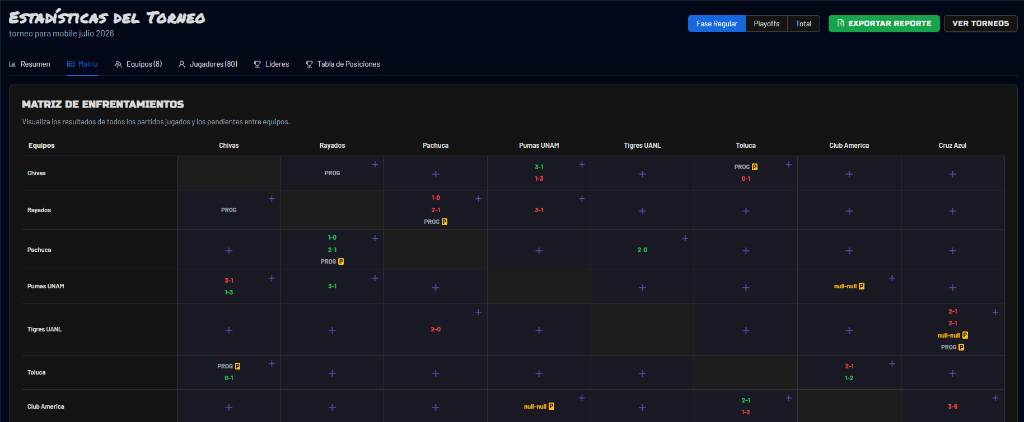Click small plus in Rayados vs Pachuca cell
Image resolution: width=1024 pixels, height=422 pixels.
[479, 199]
